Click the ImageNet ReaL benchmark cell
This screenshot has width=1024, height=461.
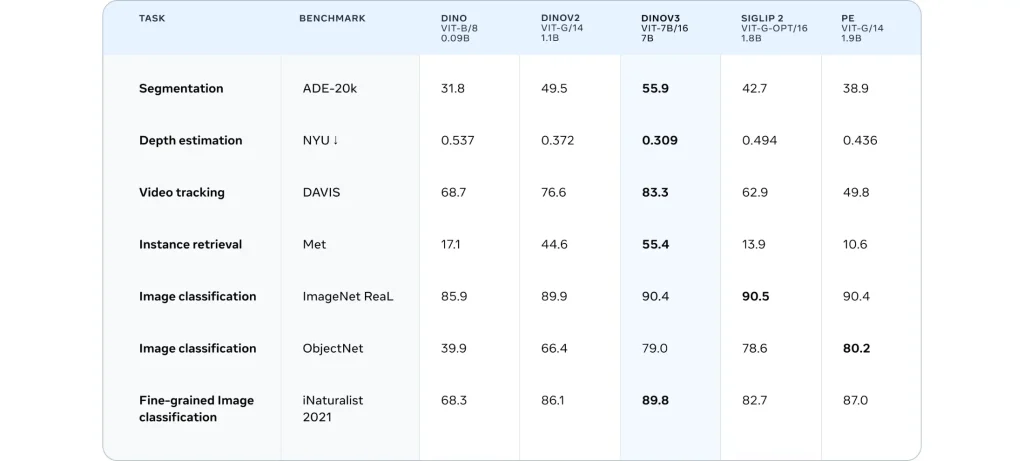click(348, 297)
